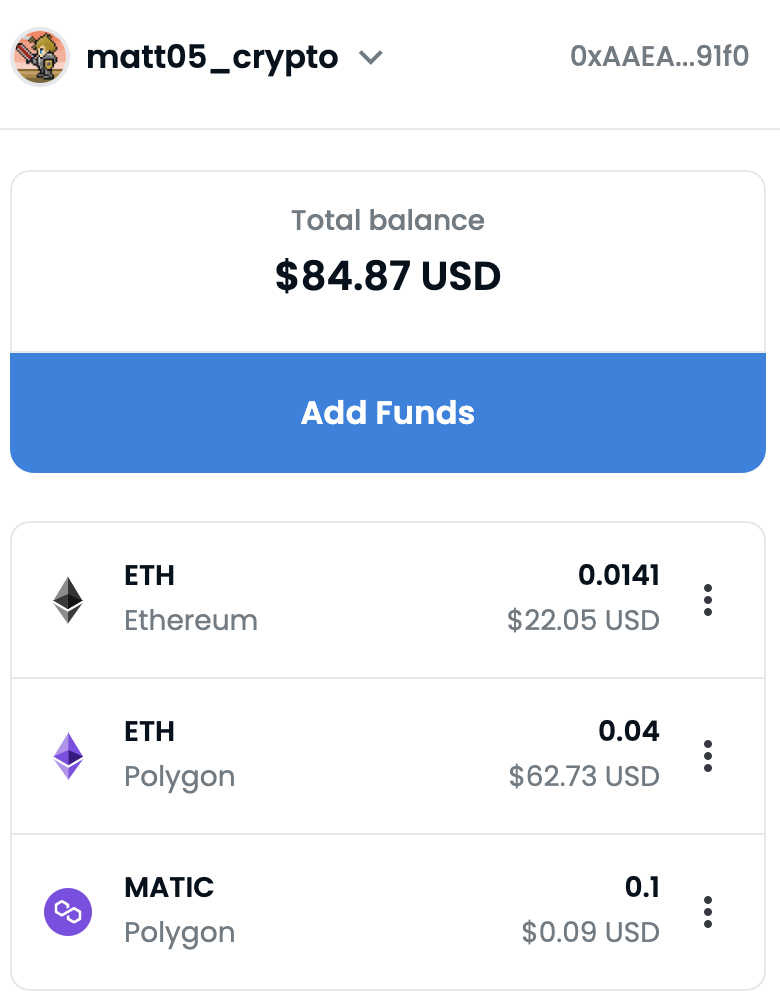Select the ETH Ethereum token row
The width and height of the screenshot is (780, 996).
tap(388, 600)
